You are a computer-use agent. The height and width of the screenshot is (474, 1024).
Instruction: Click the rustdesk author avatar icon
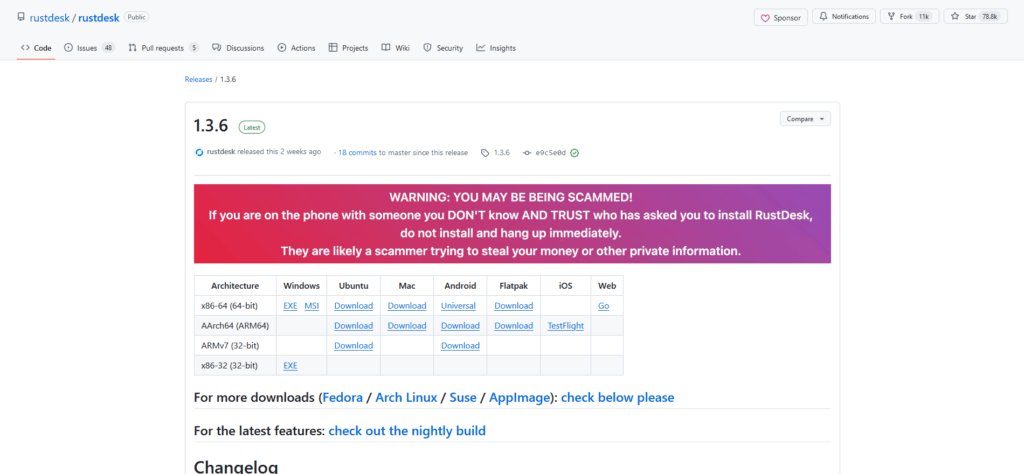click(199, 152)
